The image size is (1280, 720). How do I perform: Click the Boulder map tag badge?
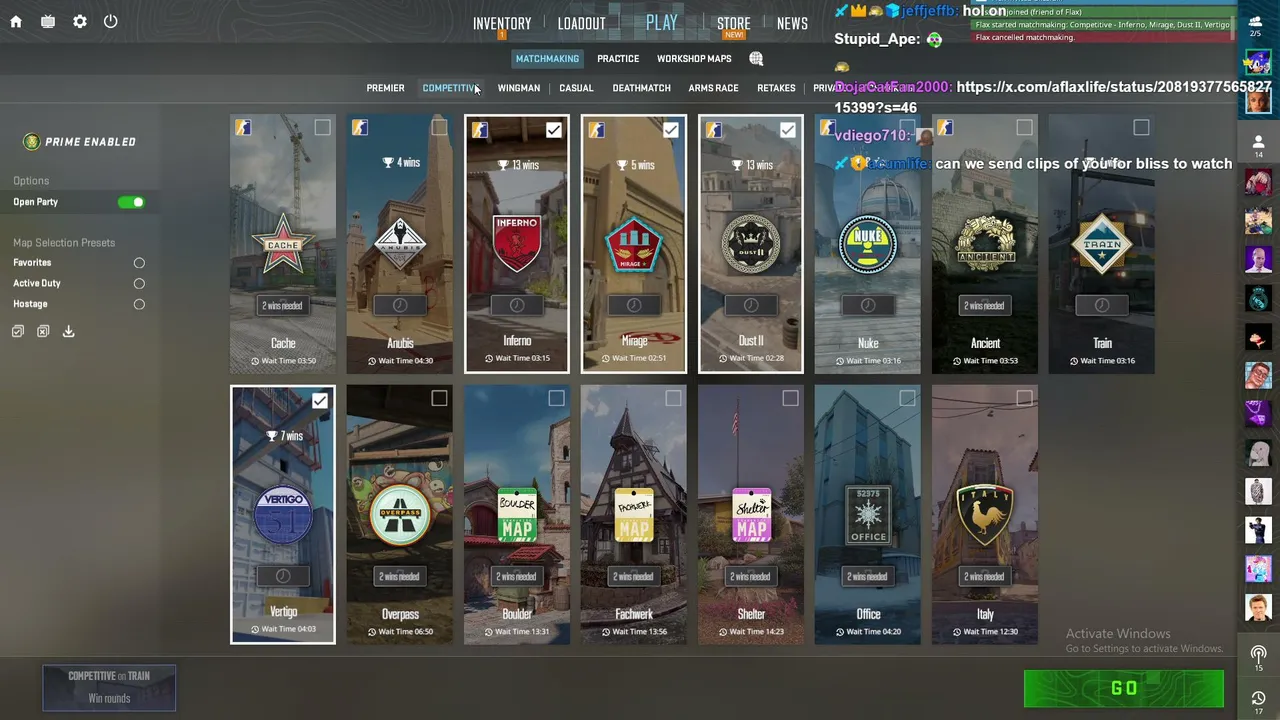[x=517, y=515]
